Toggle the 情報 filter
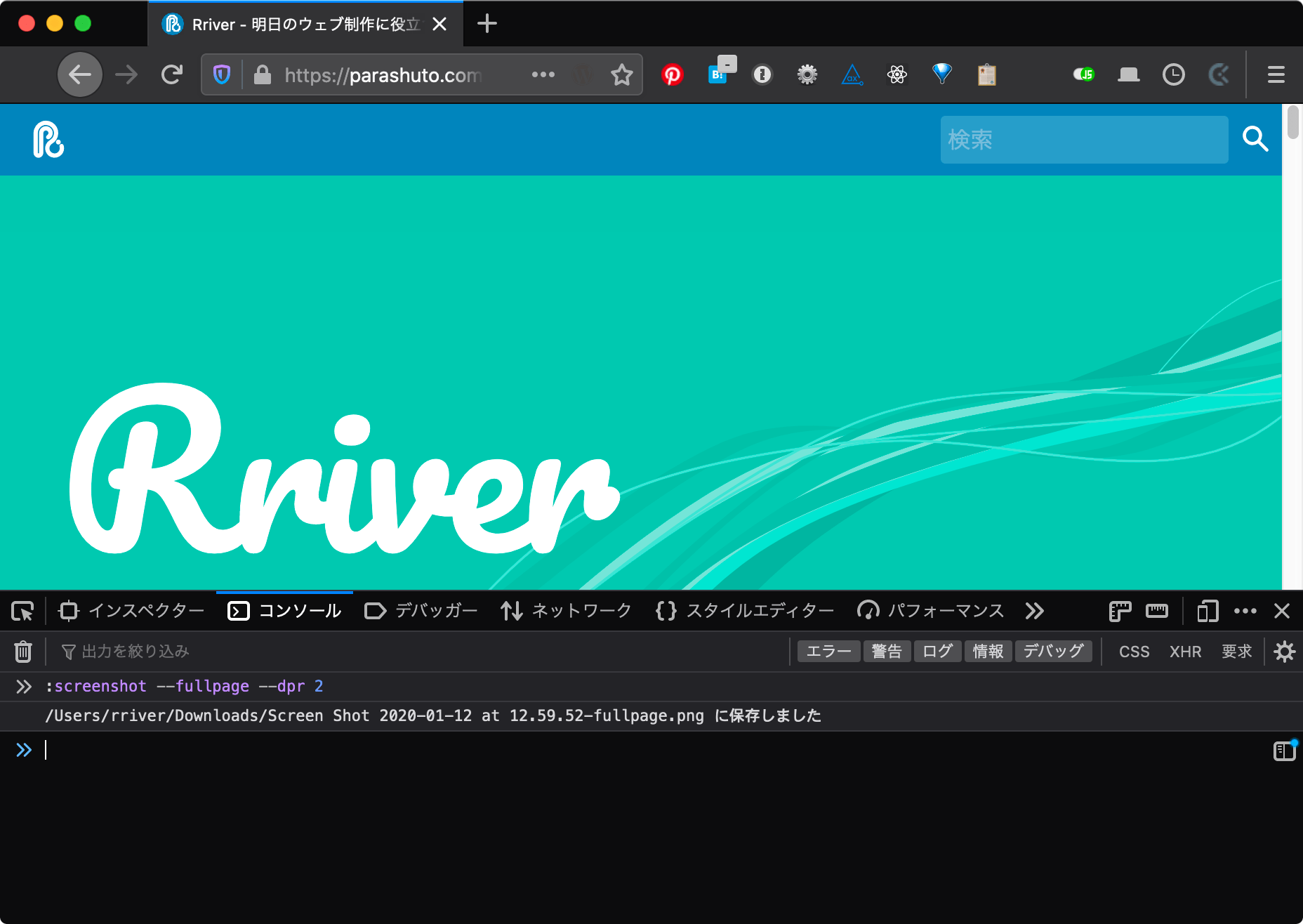Screen dimensions: 1303x924 pyautogui.click(x=988, y=652)
